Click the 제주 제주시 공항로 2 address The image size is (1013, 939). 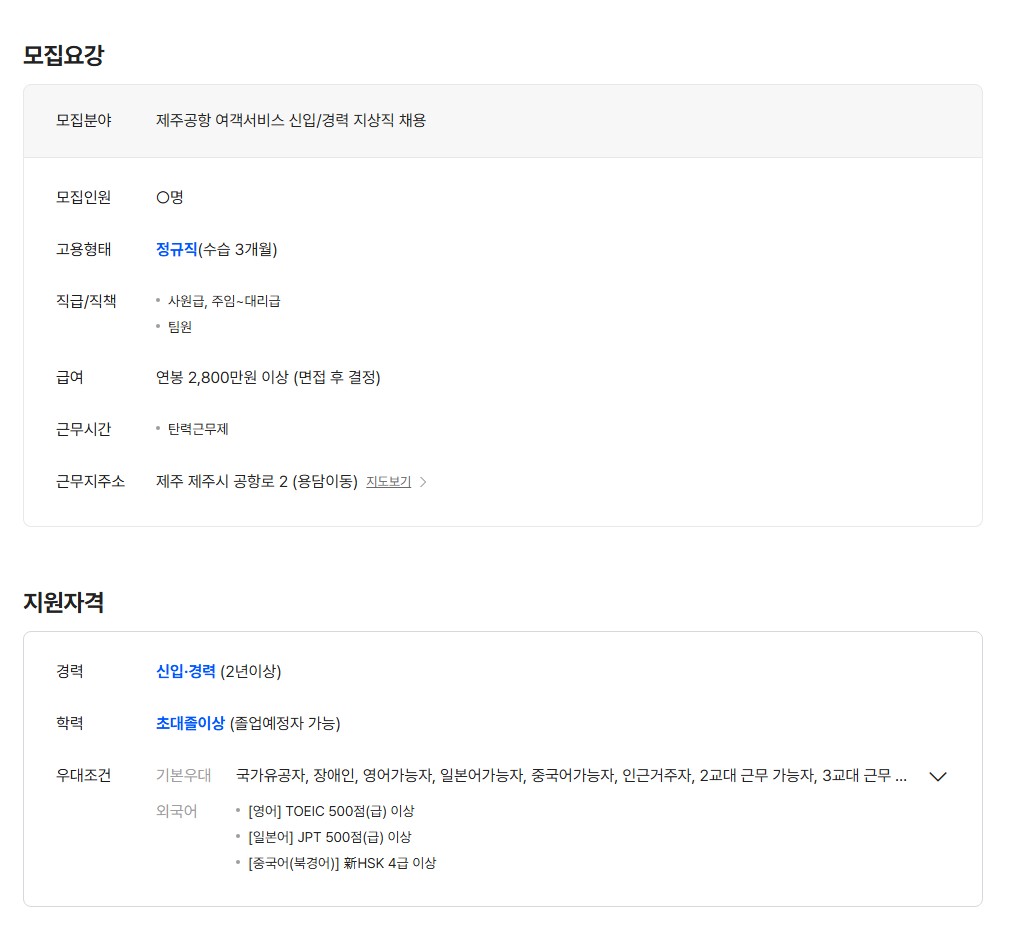[256, 481]
